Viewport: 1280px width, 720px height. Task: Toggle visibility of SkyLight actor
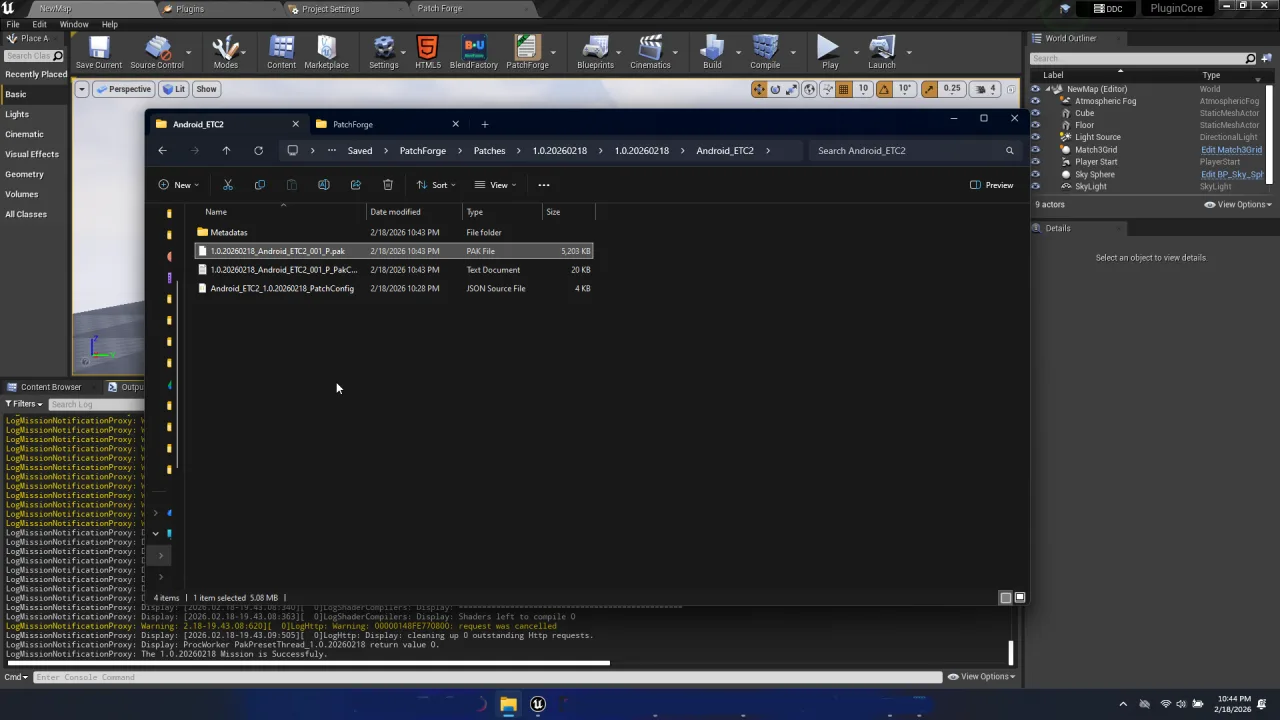click(x=1036, y=186)
